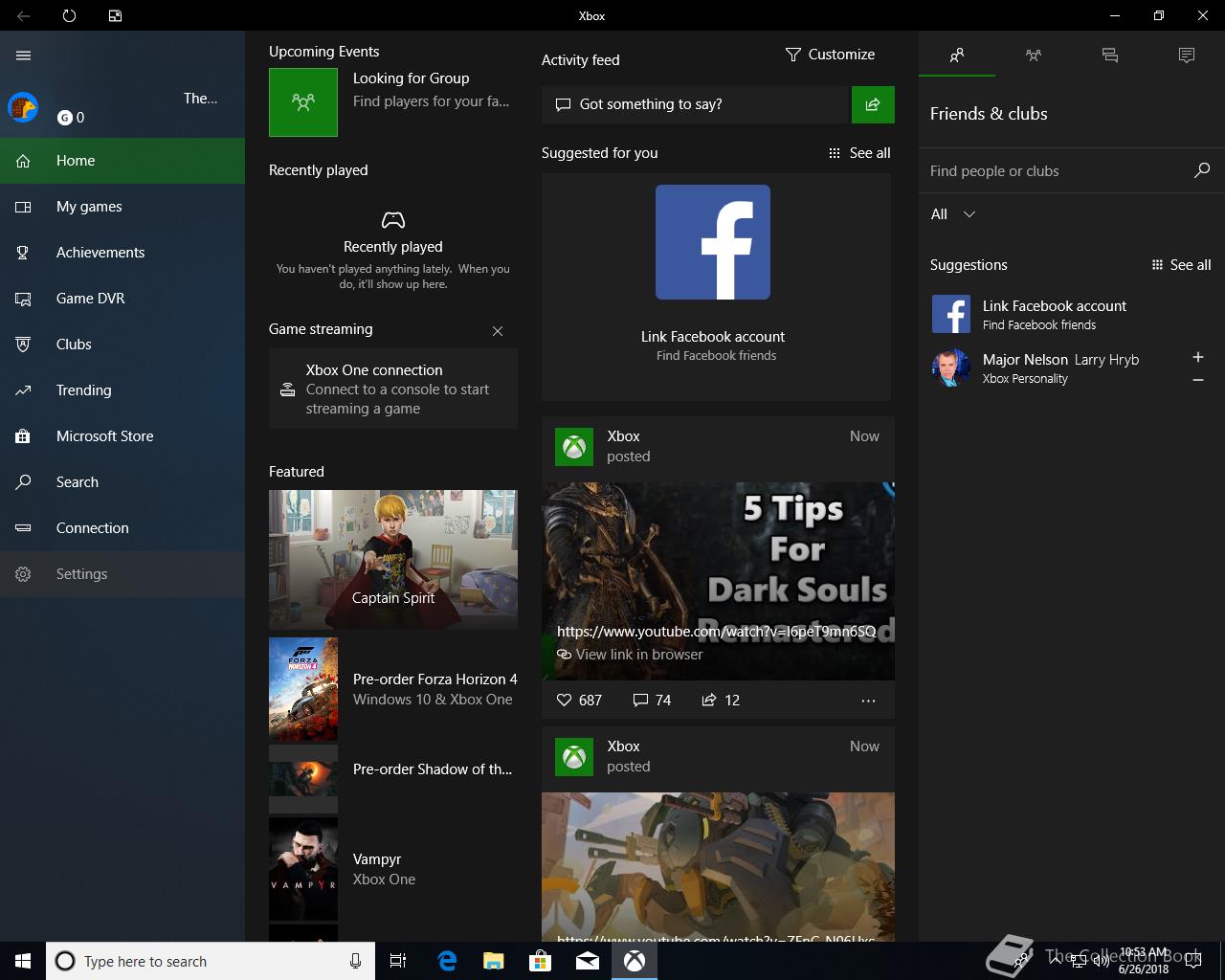Open Search in sidebar
The width and height of the screenshot is (1225, 980).
point(122,482)
